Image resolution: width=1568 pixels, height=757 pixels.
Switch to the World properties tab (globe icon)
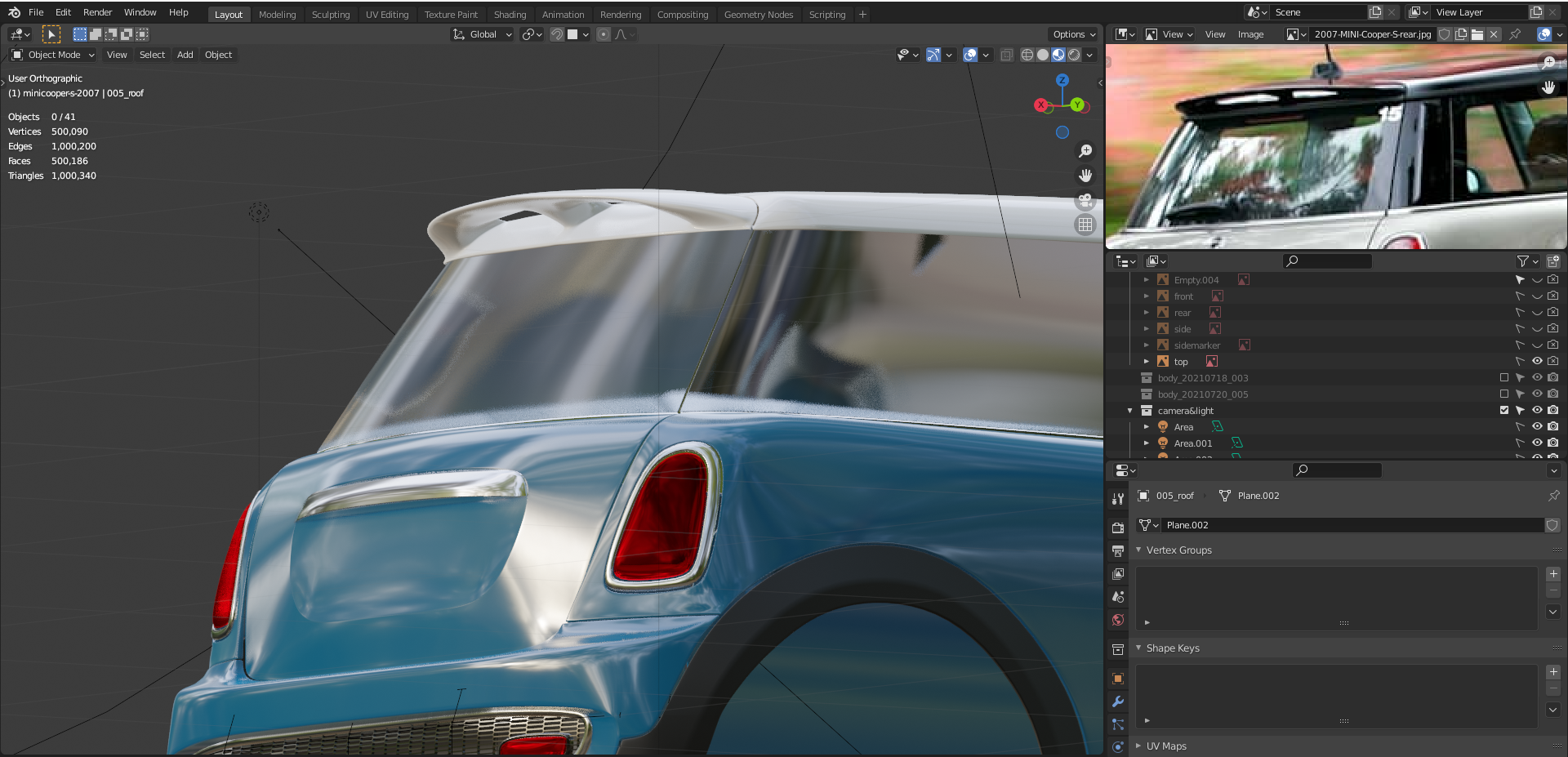[1117, 620]
